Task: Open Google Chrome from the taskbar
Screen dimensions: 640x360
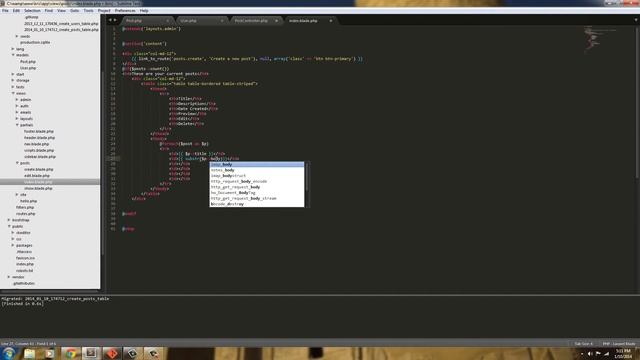Action: point(71,353)
